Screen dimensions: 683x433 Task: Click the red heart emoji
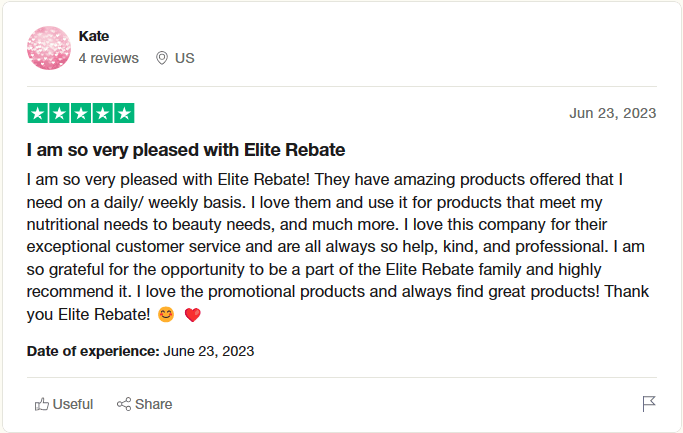[x=193, y=315]
